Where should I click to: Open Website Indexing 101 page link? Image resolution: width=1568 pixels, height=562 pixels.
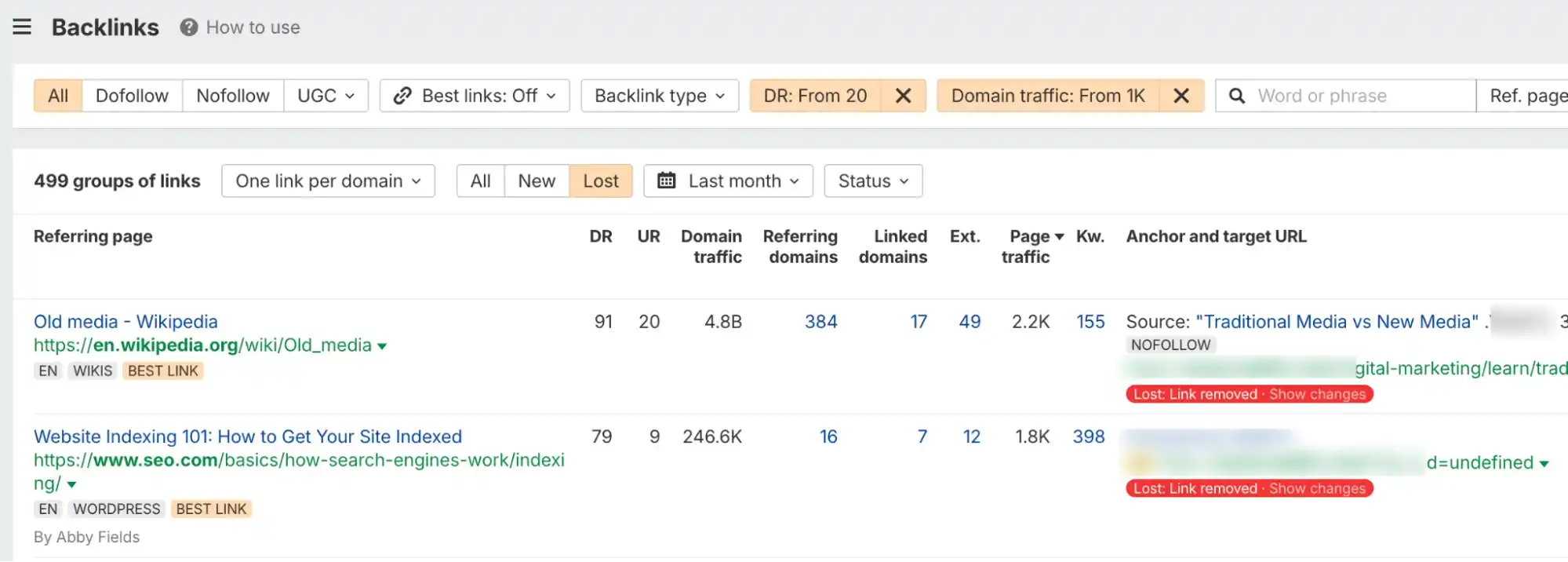(248, 436)
